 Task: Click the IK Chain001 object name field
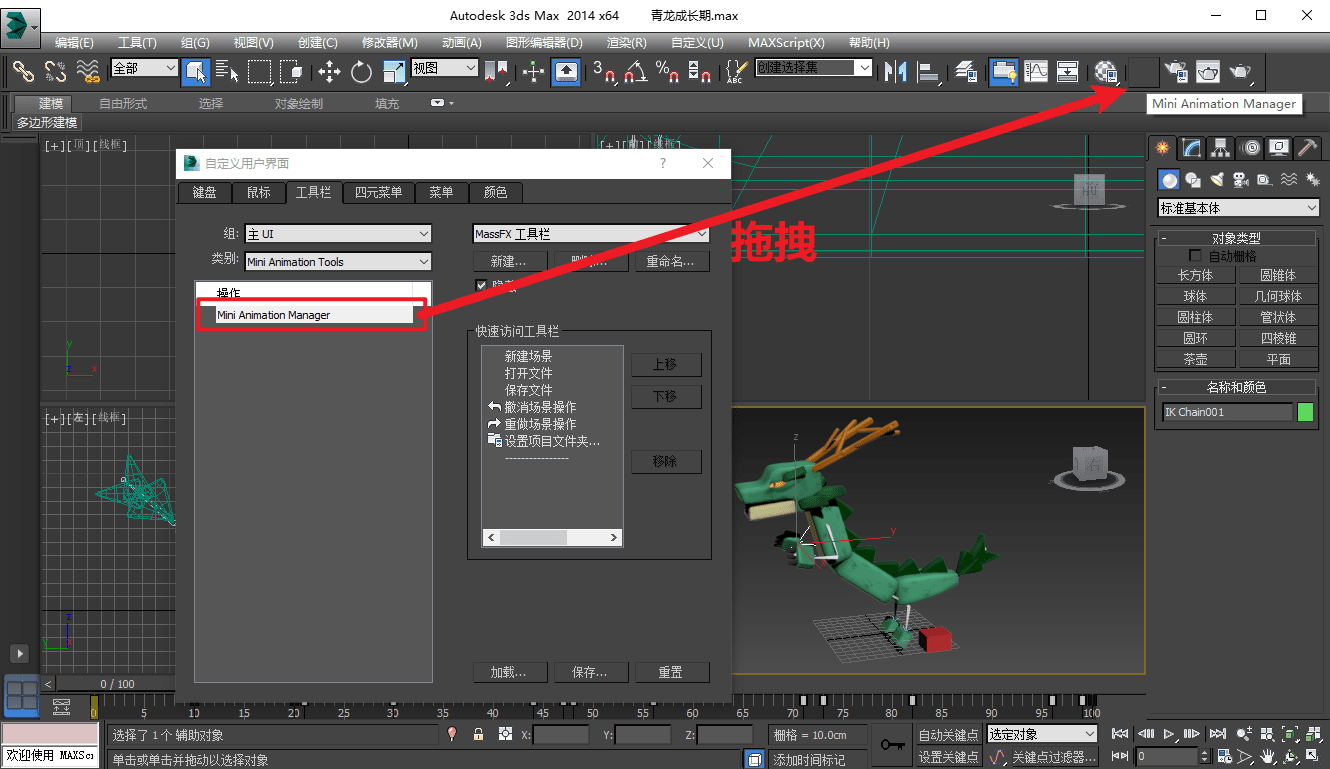coord(1228,412)
